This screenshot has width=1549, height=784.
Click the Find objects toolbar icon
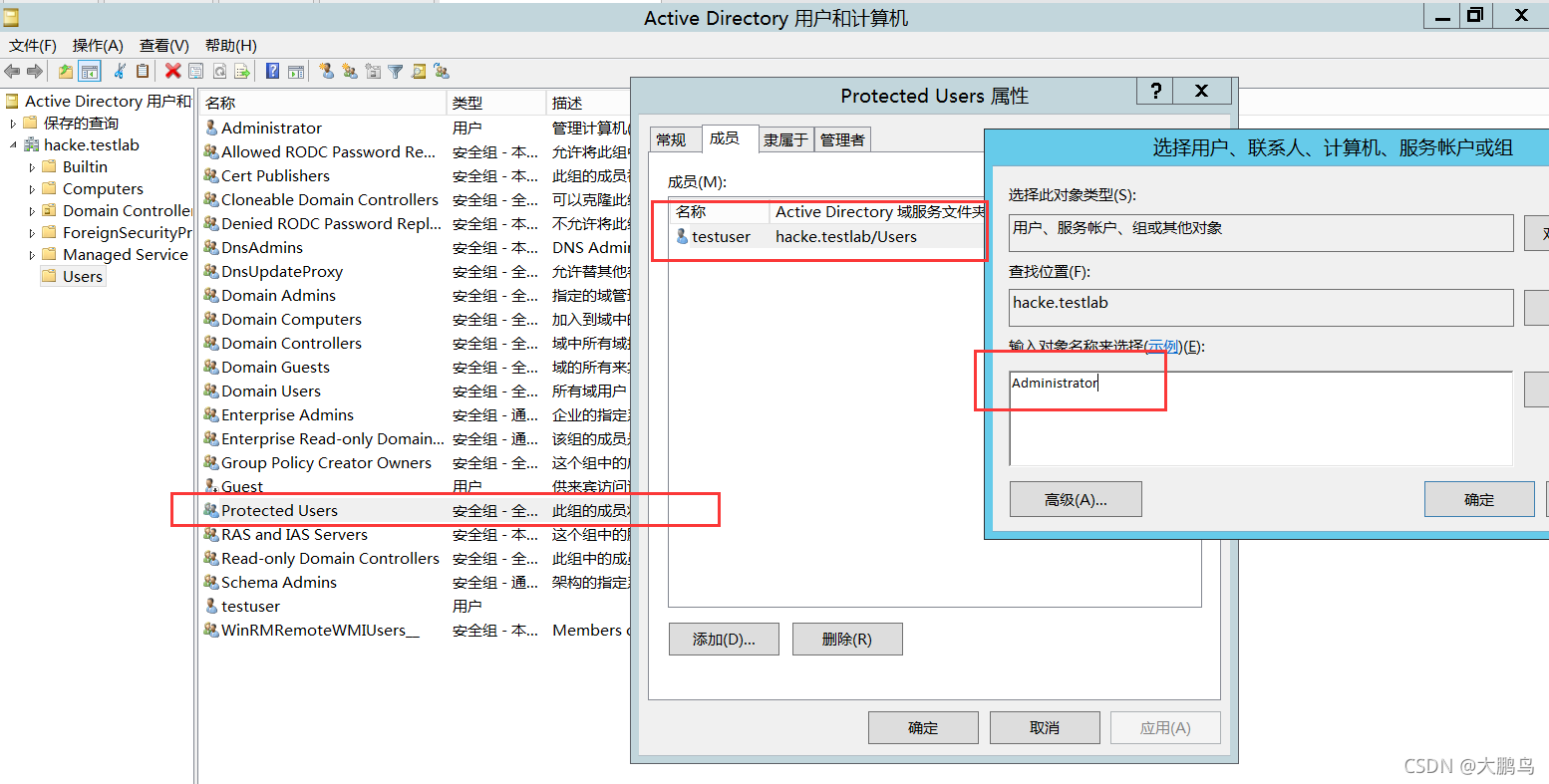(419, 71)
